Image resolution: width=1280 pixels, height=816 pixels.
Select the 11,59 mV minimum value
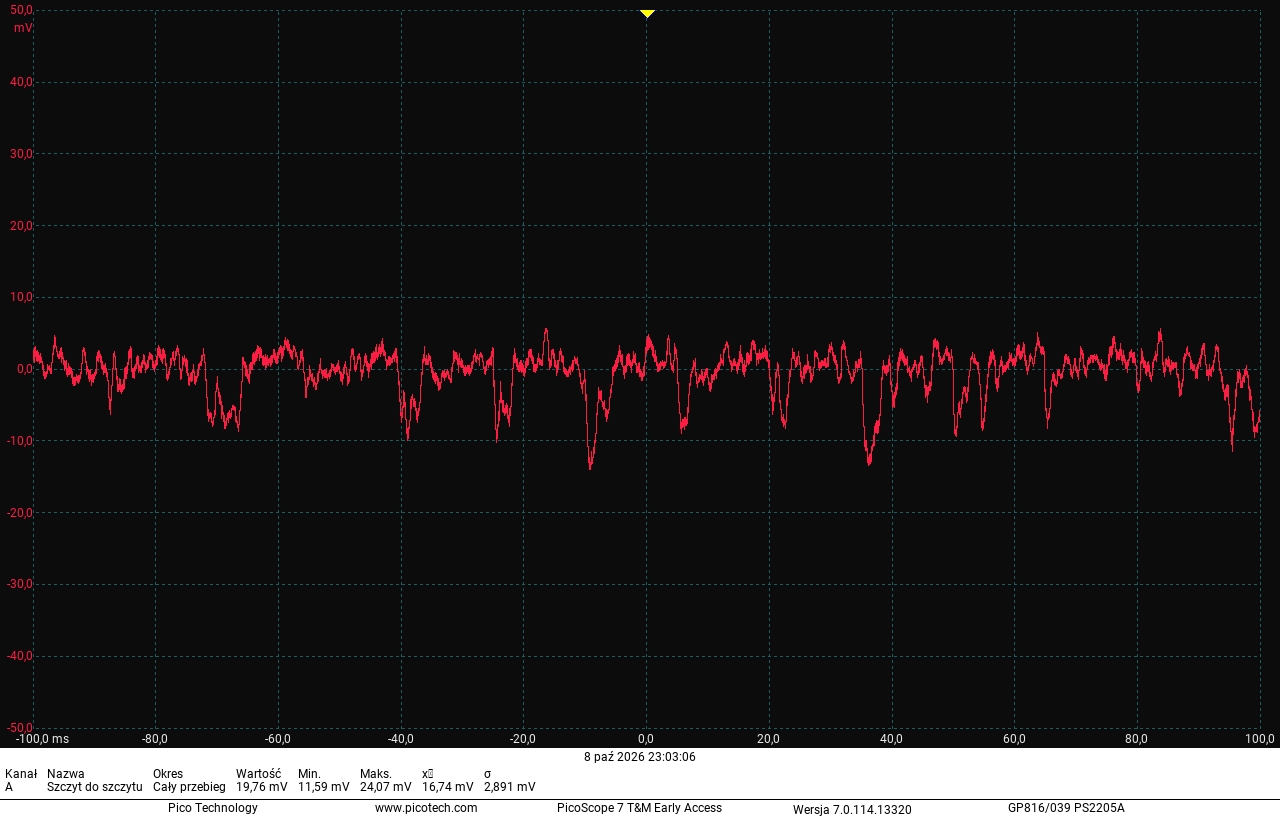[x=324, y=787]
